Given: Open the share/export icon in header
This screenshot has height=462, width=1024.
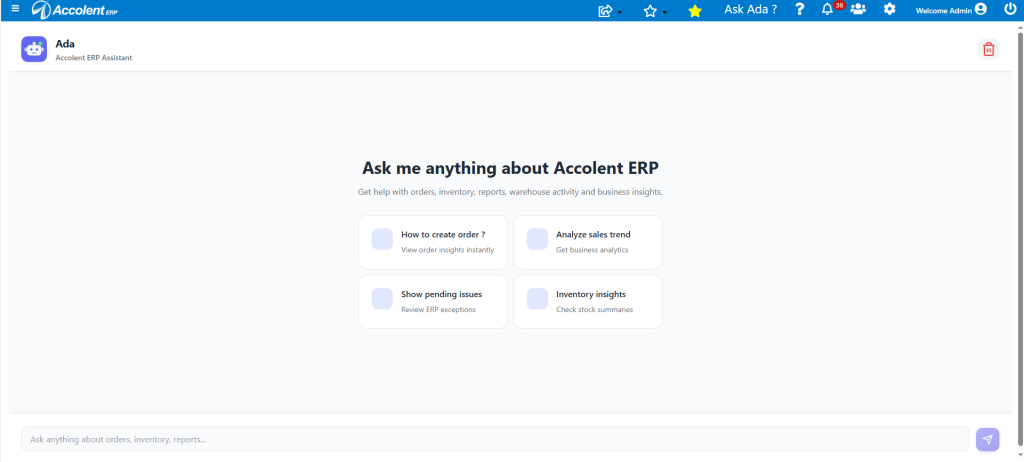Looking at the screenshot, I should tap(605, 10).
